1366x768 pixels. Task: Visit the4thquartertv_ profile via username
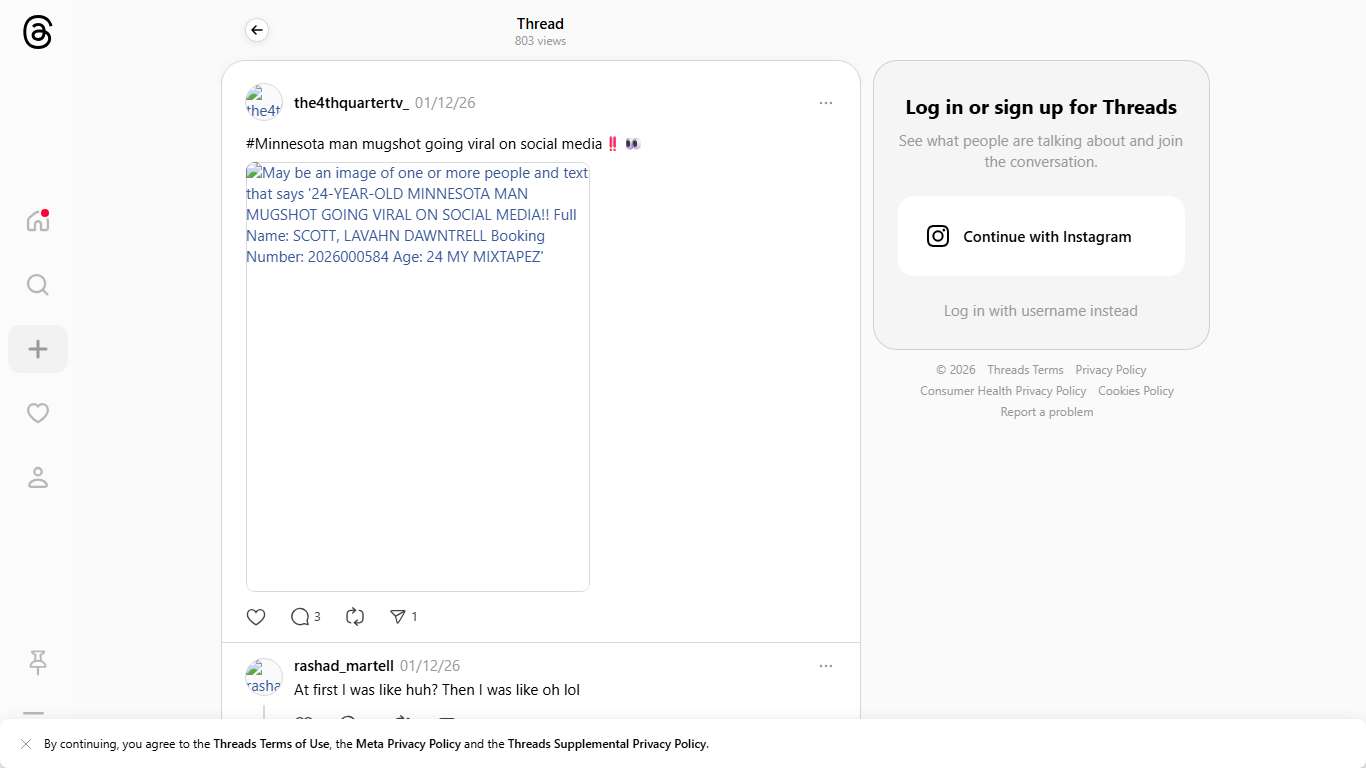[x=351, y=103]
